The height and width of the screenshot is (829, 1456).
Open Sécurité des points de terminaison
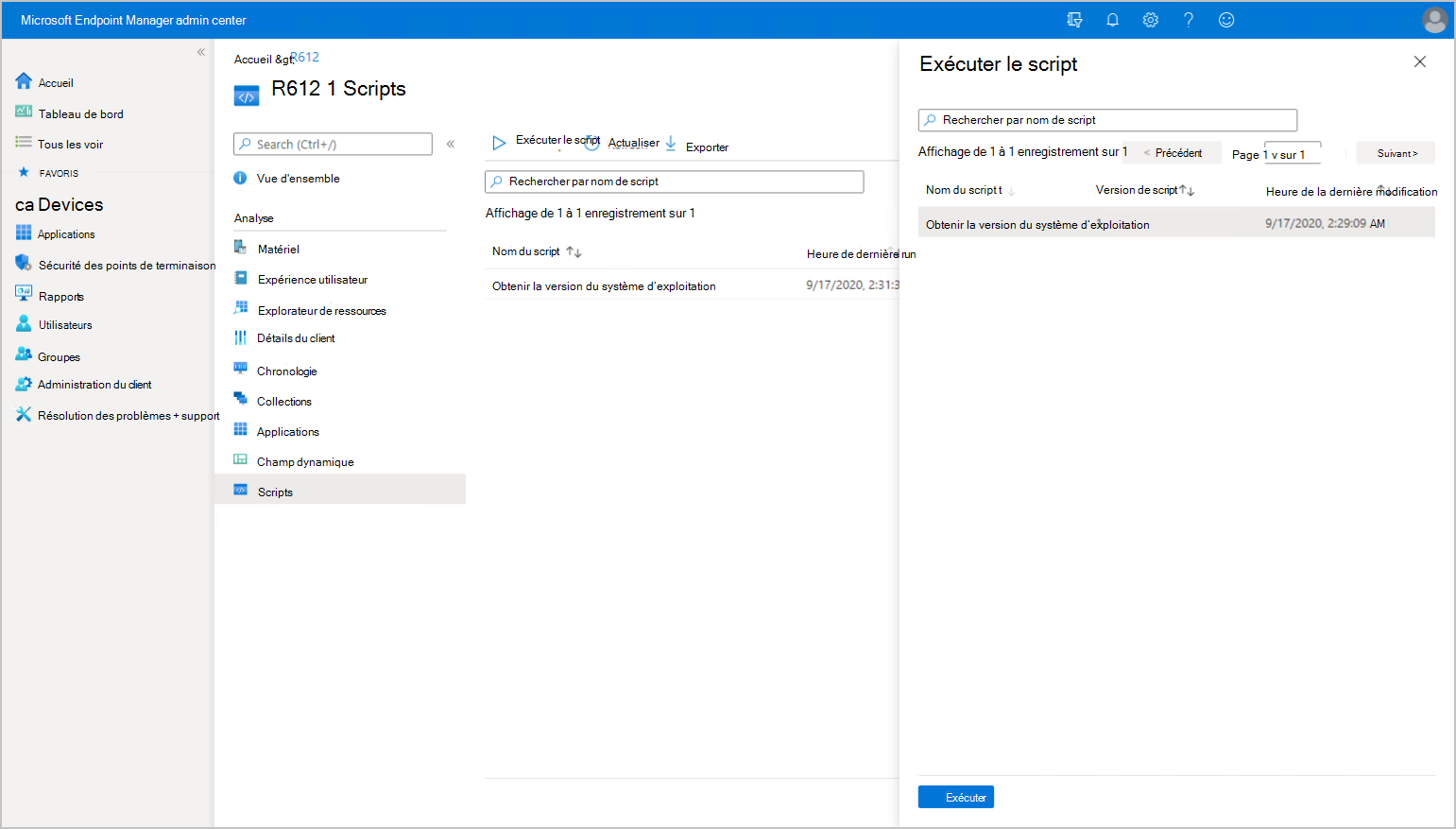point(127,266)
